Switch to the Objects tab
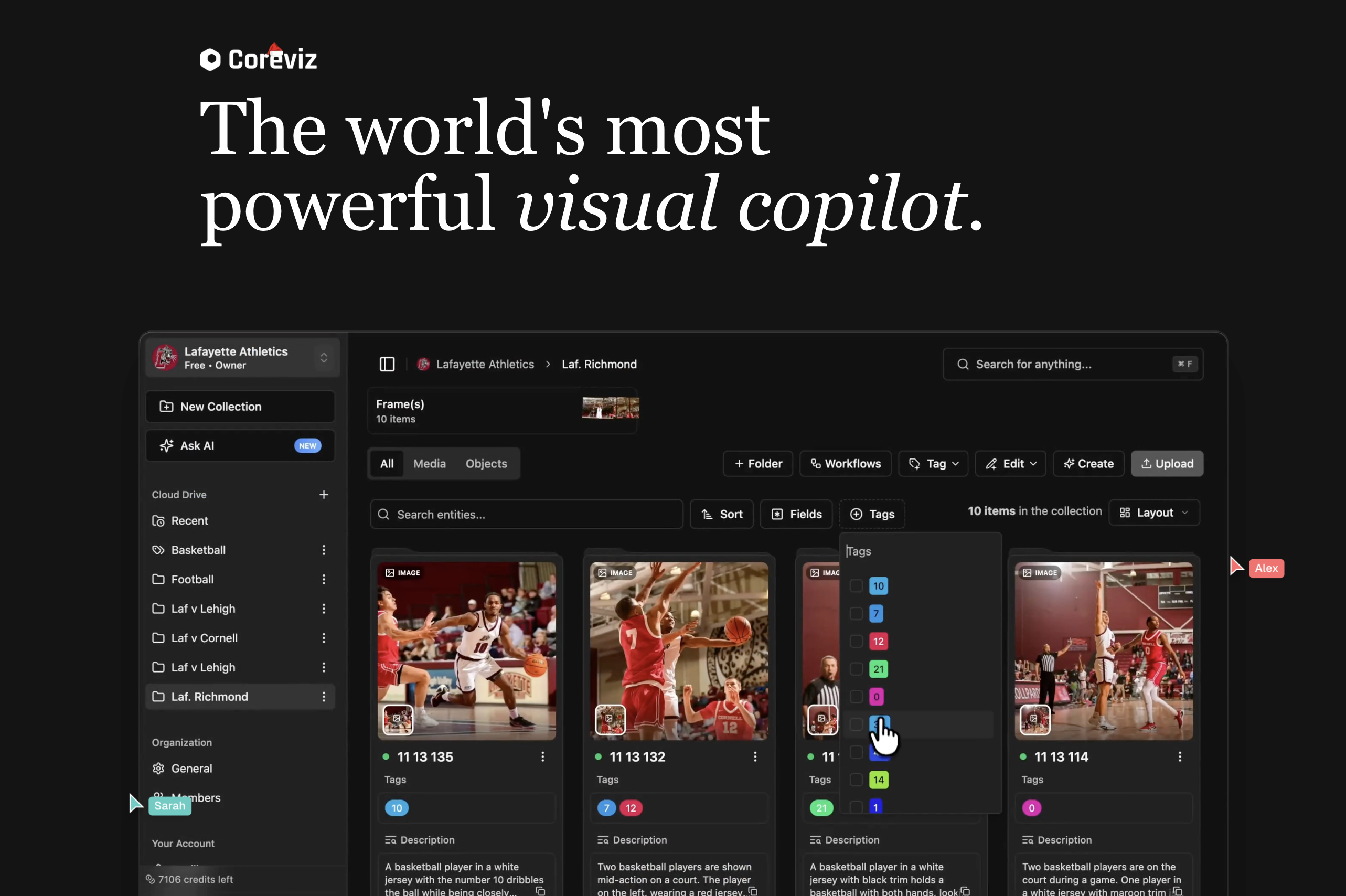This screenshot has height=896, width=1346. click(x=486, y=463)
